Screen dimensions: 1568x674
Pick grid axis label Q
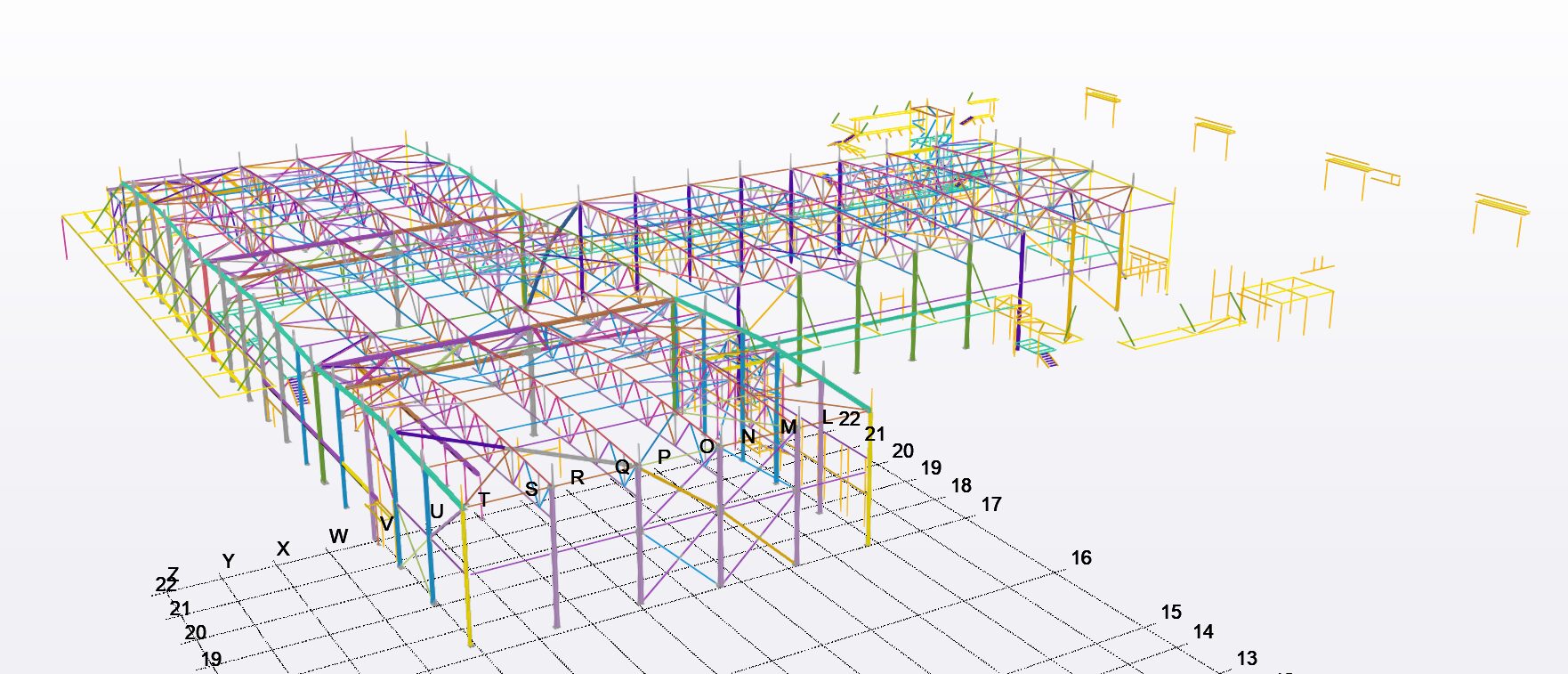click(x=622, y=467)
